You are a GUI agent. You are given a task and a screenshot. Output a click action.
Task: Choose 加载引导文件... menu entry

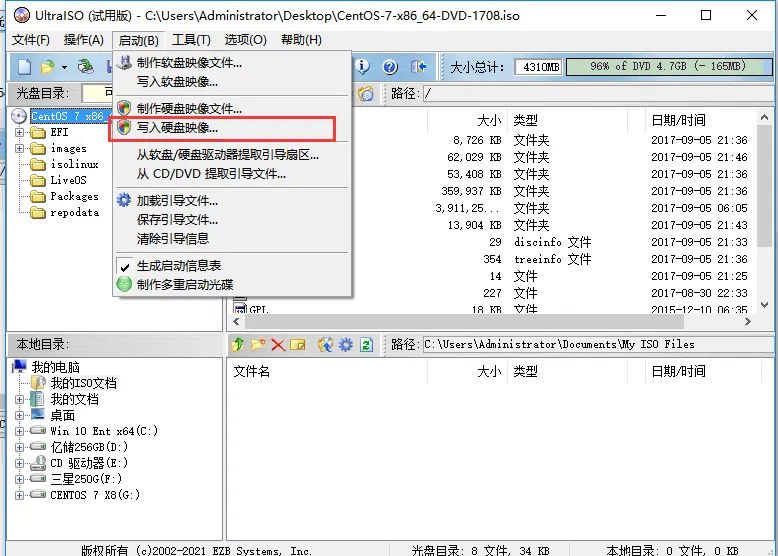point(232,201)
